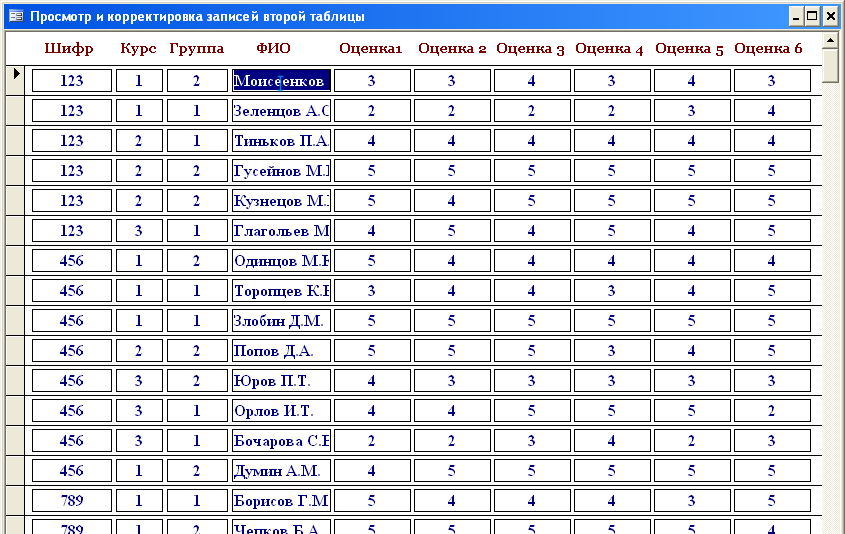Viewport: 845px width, 534px height.
Task: Click Курс field in Юров П.Т. row
Action: 139,381
